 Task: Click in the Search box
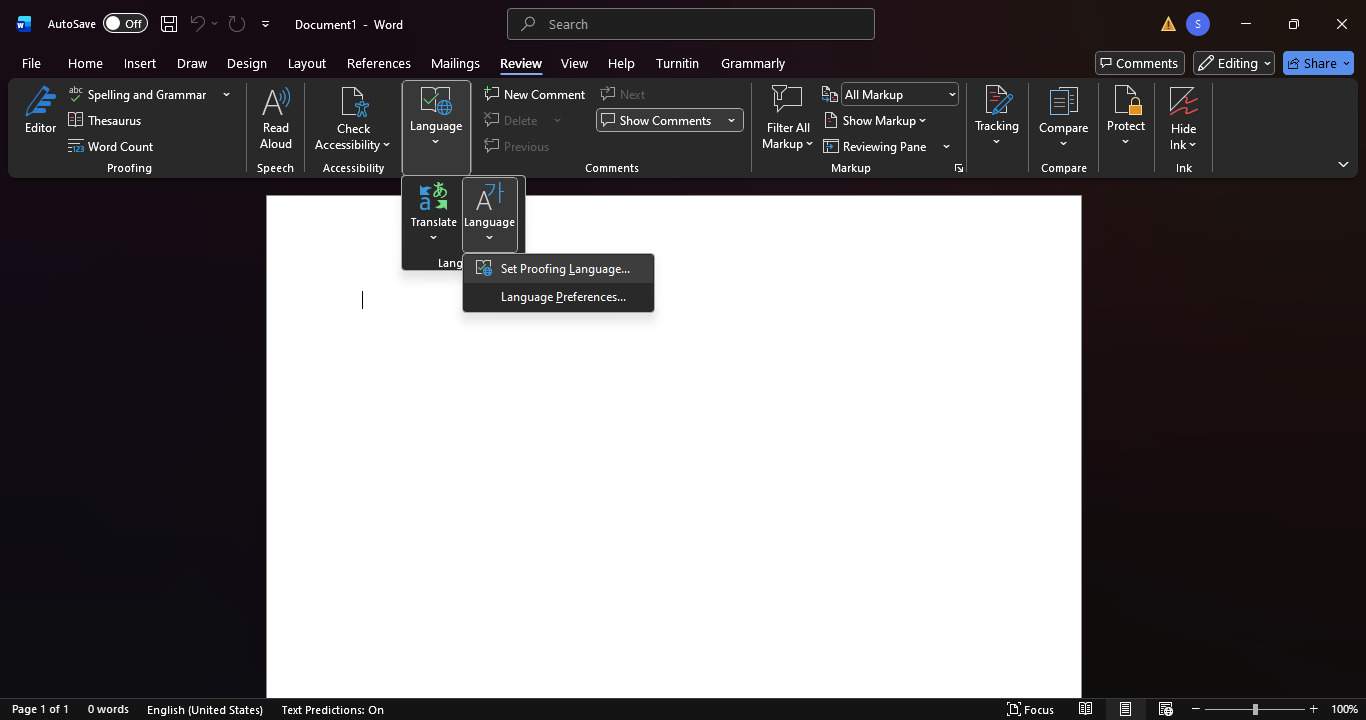(690, 24)
